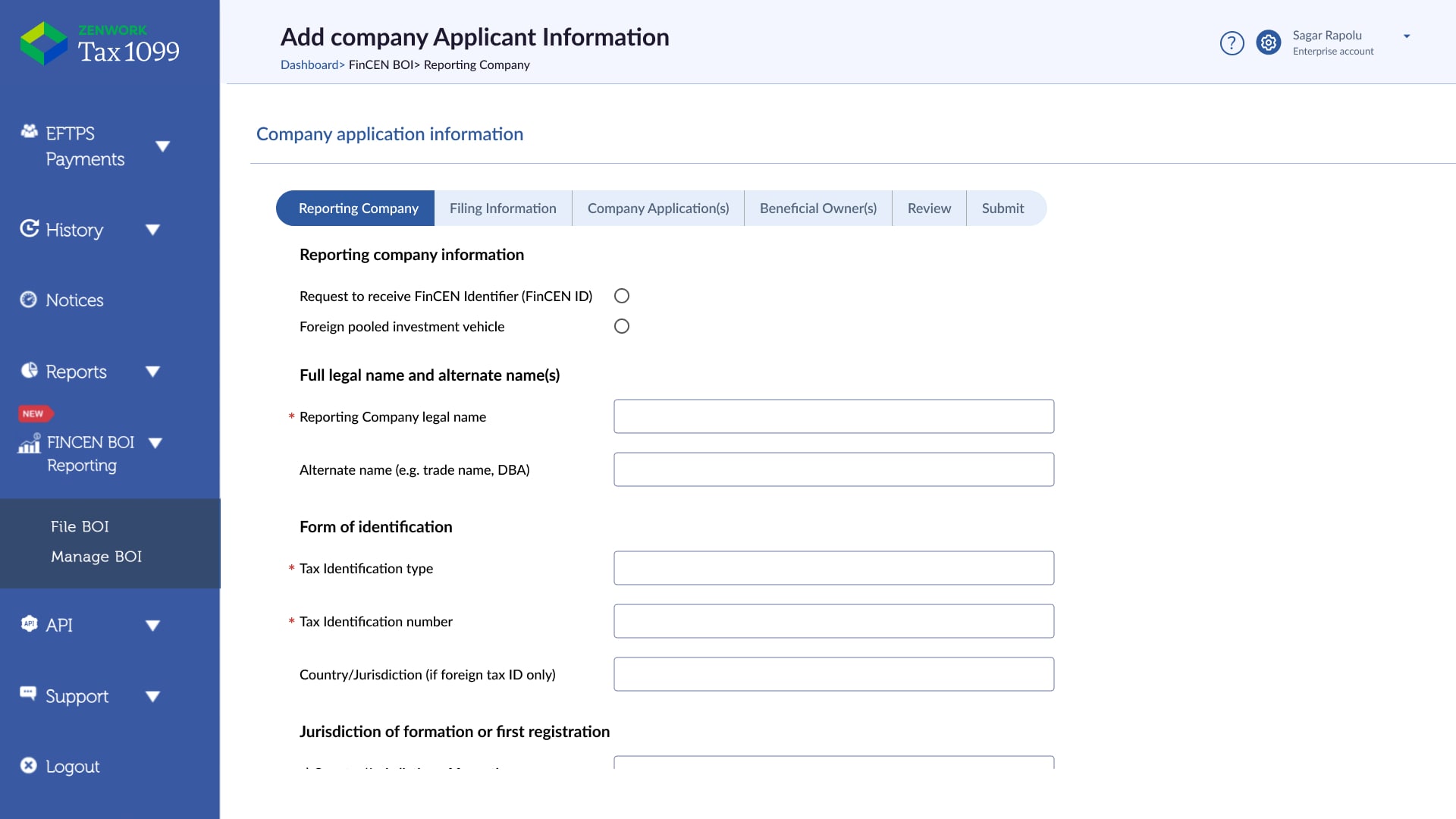Viewport: 1456px width, 819px height.
Task: Click the EFTPS Payments sidebar icon
Action: 29,131
